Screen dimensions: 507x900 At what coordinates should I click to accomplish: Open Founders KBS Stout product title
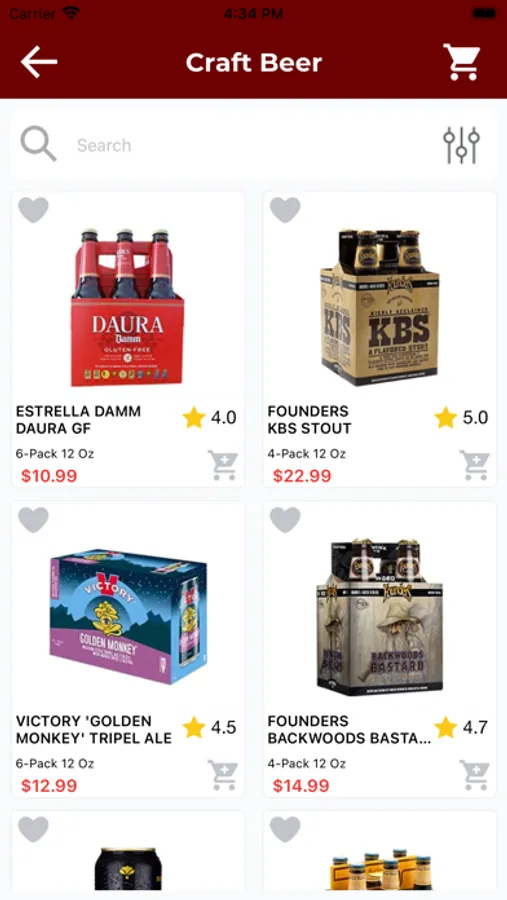309,420
